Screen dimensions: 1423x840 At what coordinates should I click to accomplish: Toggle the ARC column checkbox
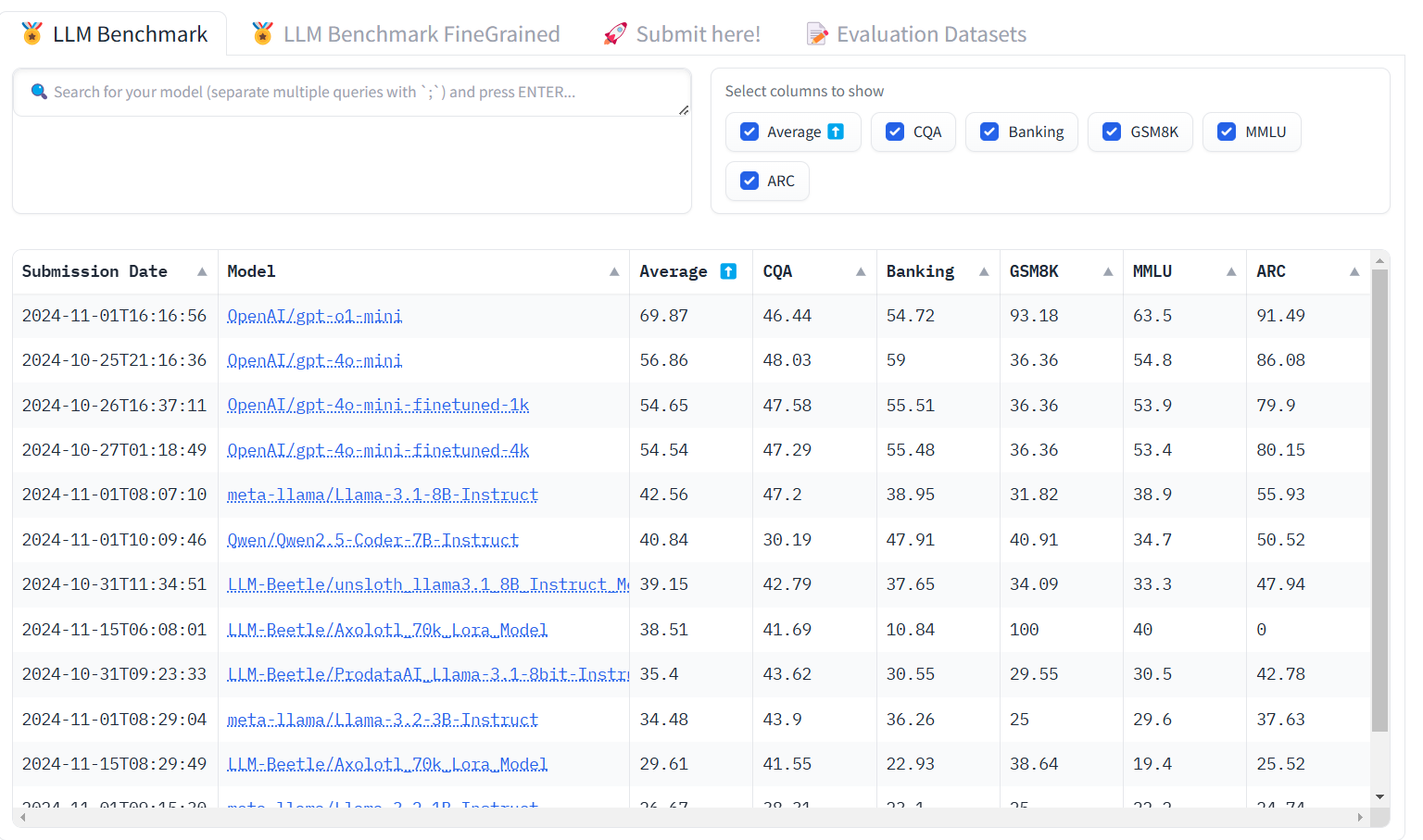[x=749, y=181]
